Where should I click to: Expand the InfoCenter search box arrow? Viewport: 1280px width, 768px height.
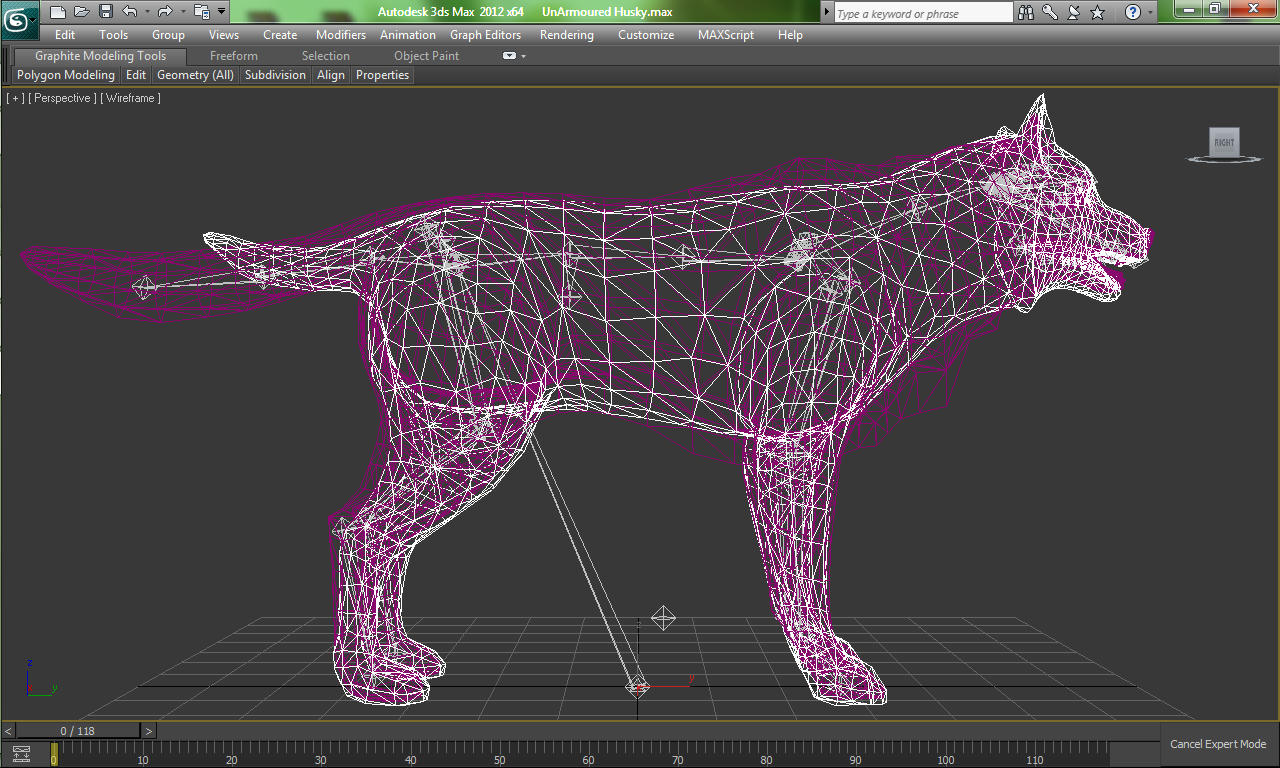coord(826,13)
